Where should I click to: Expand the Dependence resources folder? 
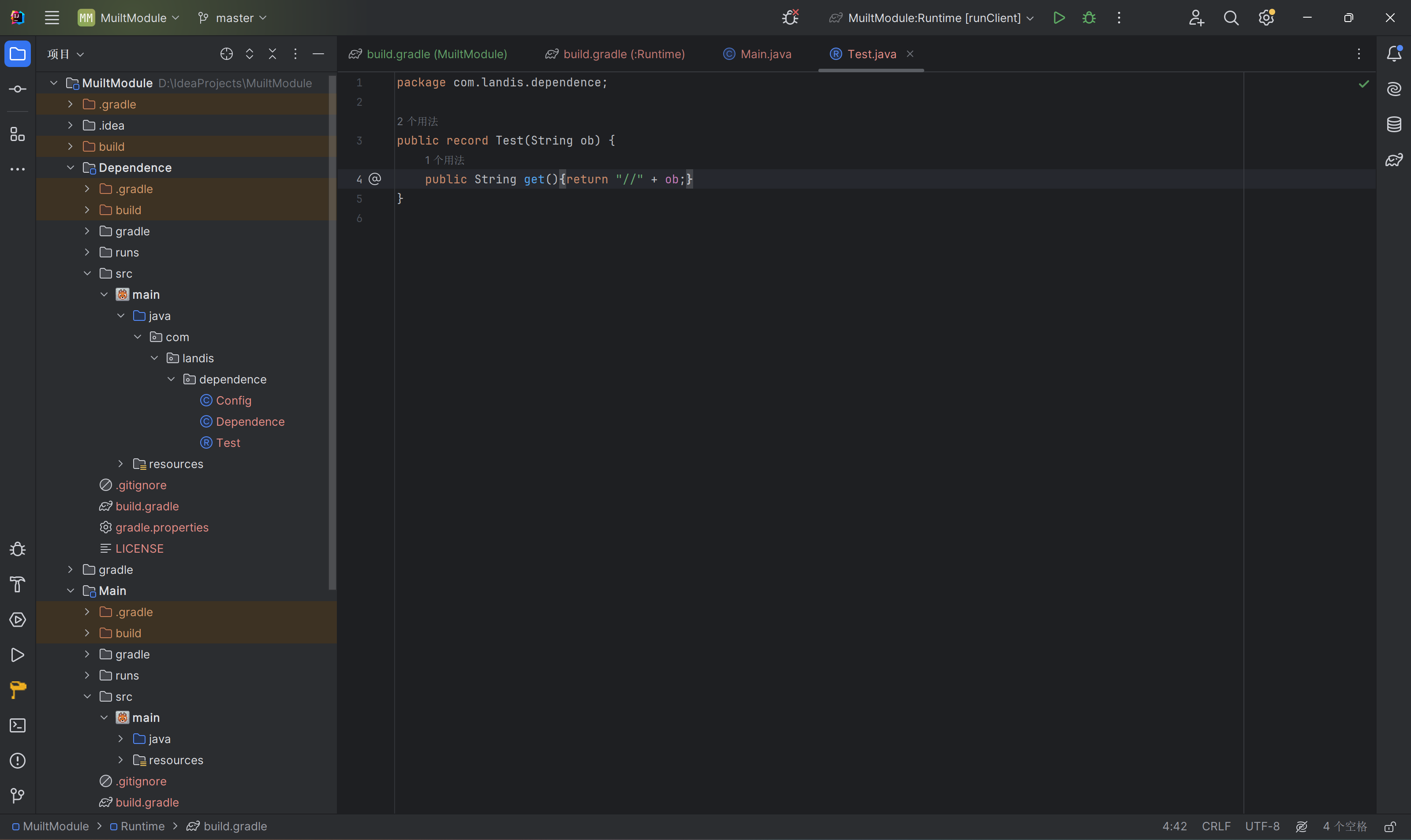point(121,464)
